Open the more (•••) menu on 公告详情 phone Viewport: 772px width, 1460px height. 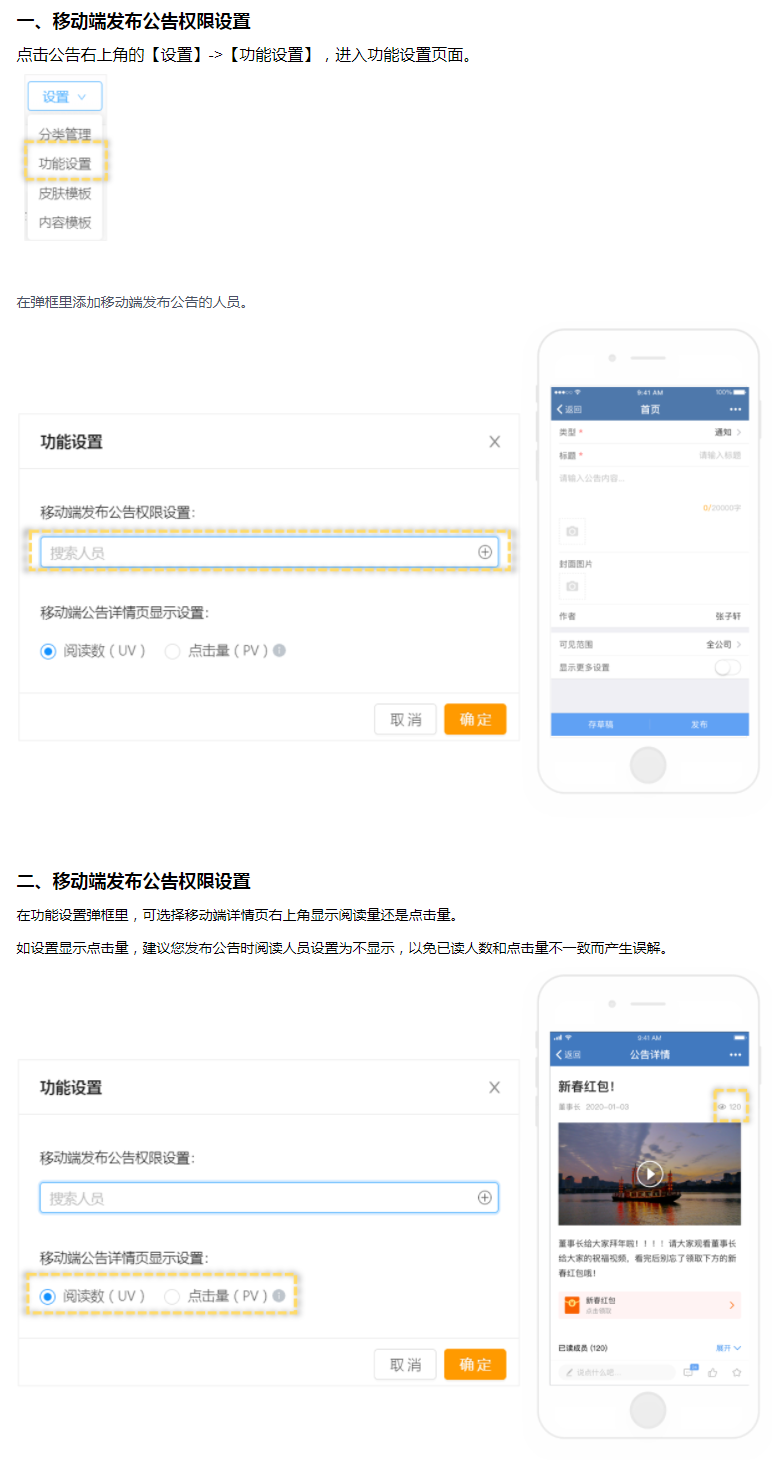click(x=736, y=1055)
